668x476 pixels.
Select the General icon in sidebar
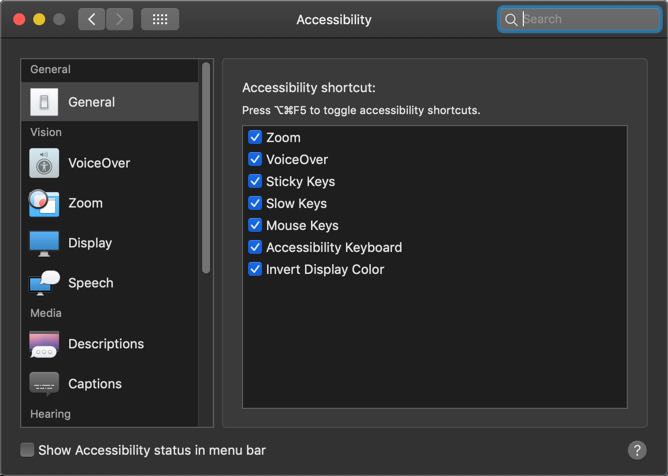(44, 102)
